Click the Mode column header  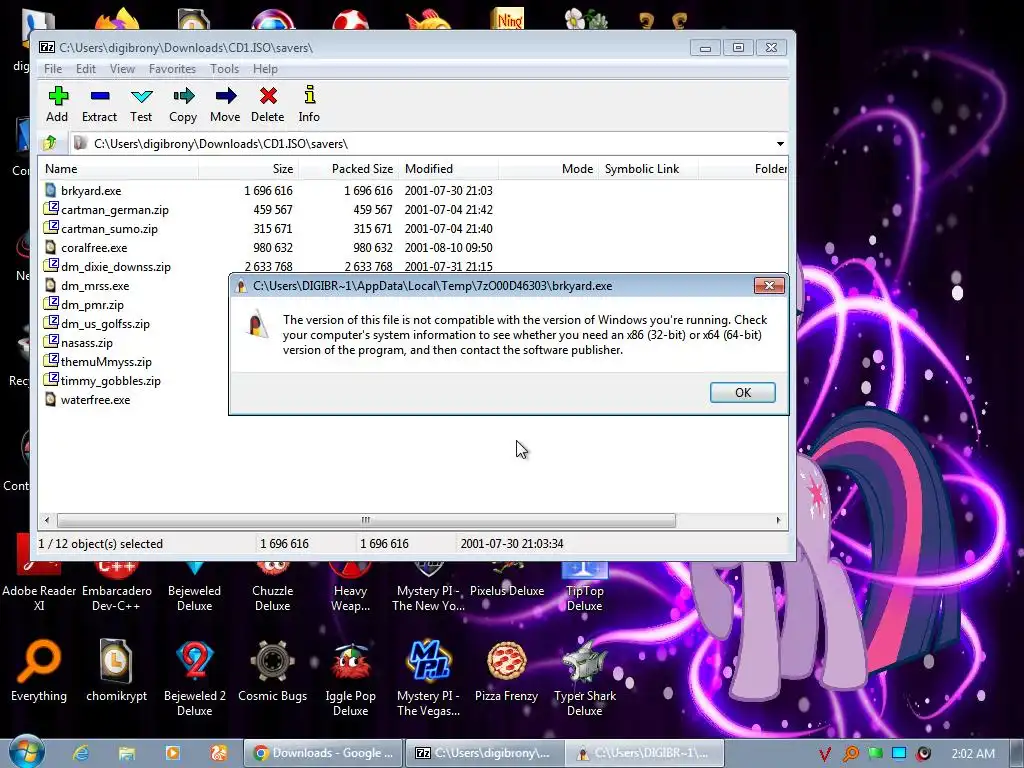[549, 168]
